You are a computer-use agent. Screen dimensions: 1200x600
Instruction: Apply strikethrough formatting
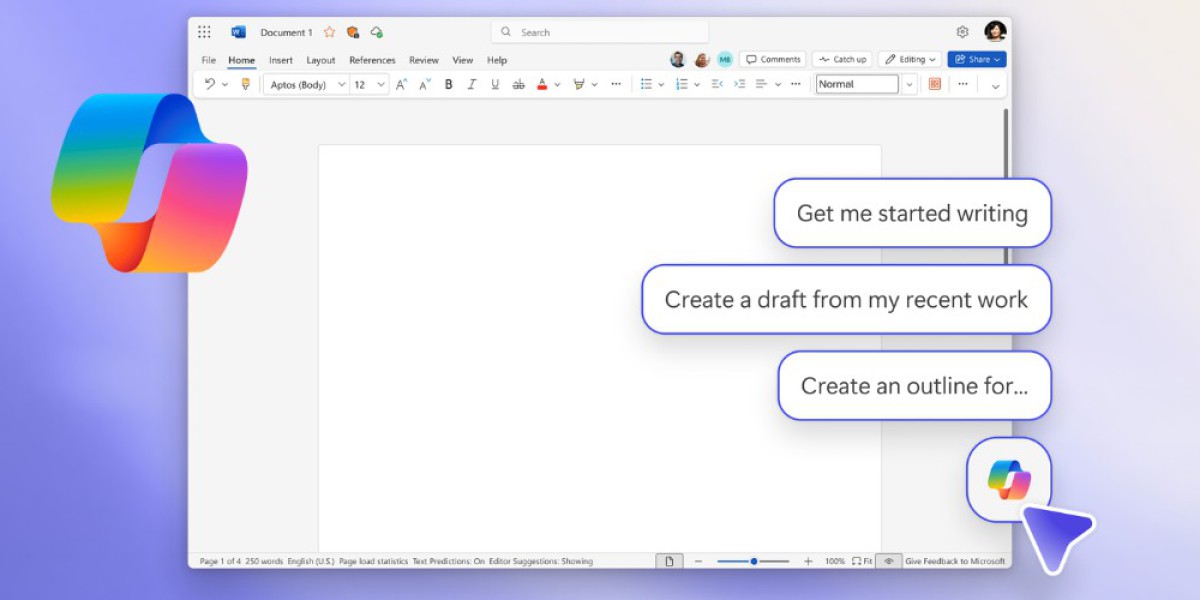click(x=518, y=85)
